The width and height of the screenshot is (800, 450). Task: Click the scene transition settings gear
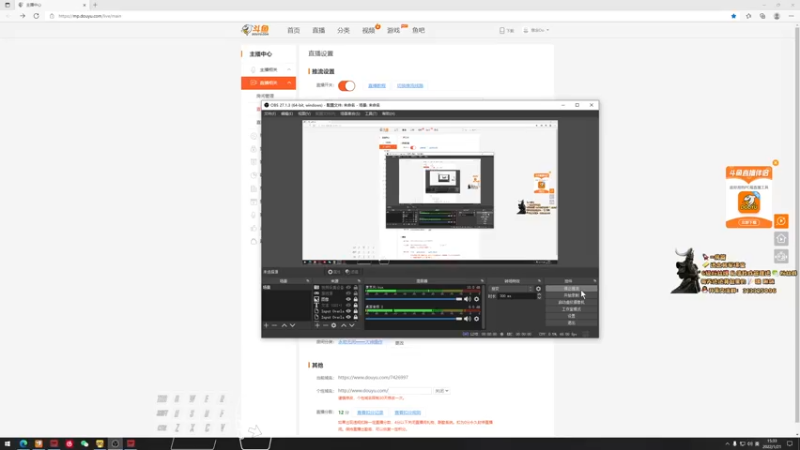tap(538, 289)
